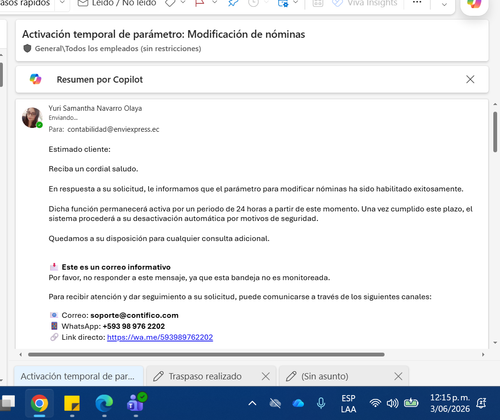Close the Traspaso realizado tab
The height and width of the screenshot is (420, 500).
click(x=266, y=376)
